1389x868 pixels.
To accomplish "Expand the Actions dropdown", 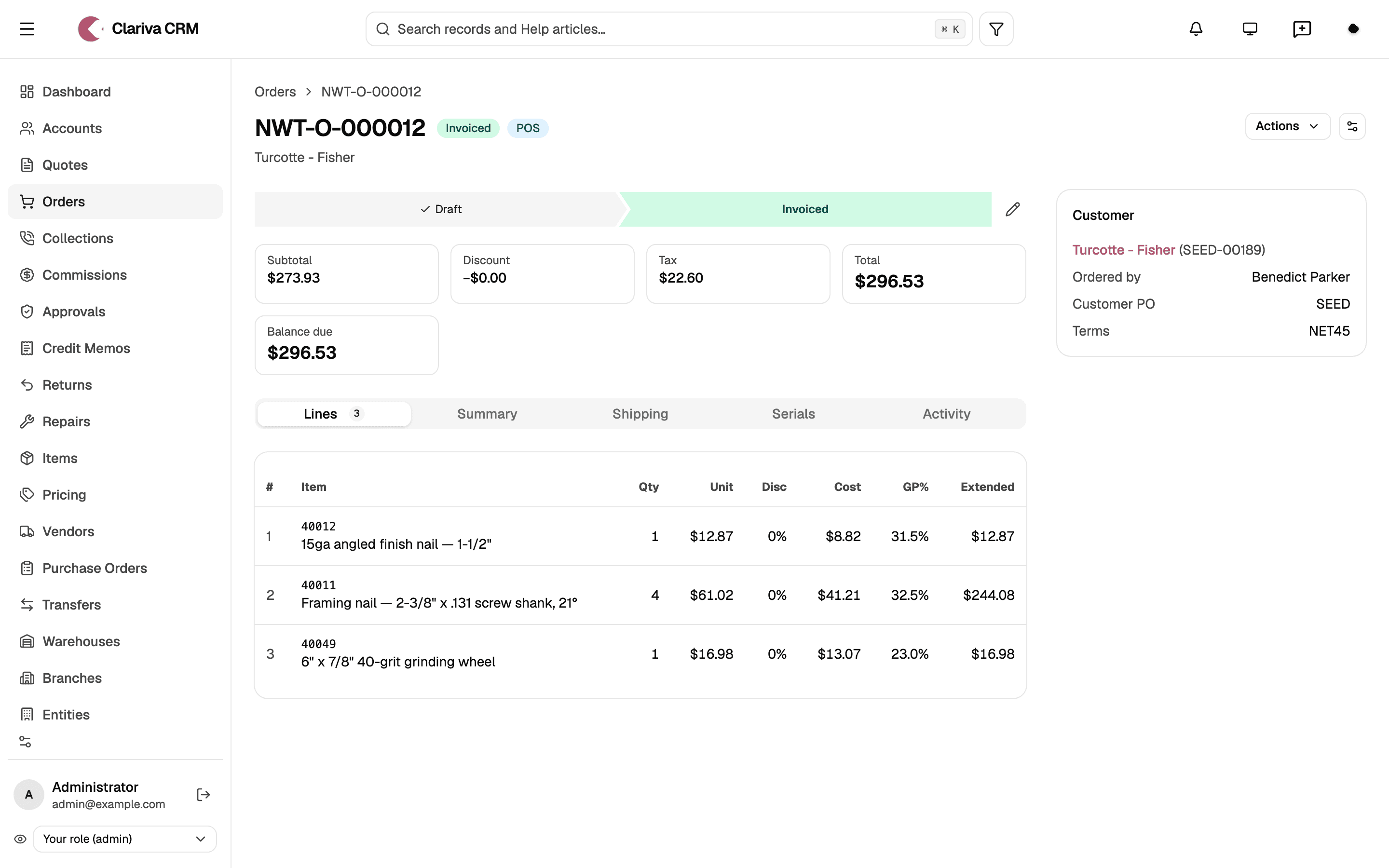I will [x=1287, y=126].
